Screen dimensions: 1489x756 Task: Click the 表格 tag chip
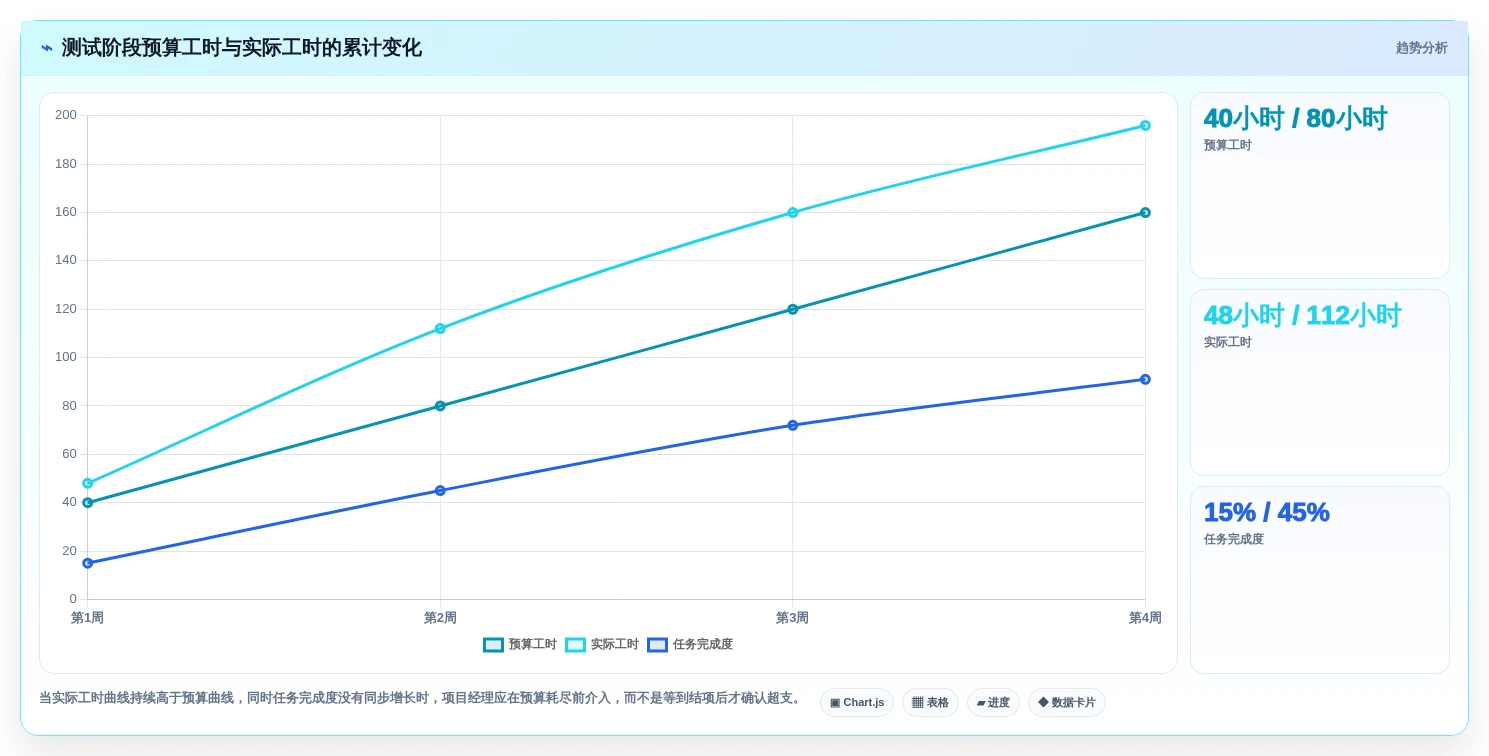pos(930,703)
